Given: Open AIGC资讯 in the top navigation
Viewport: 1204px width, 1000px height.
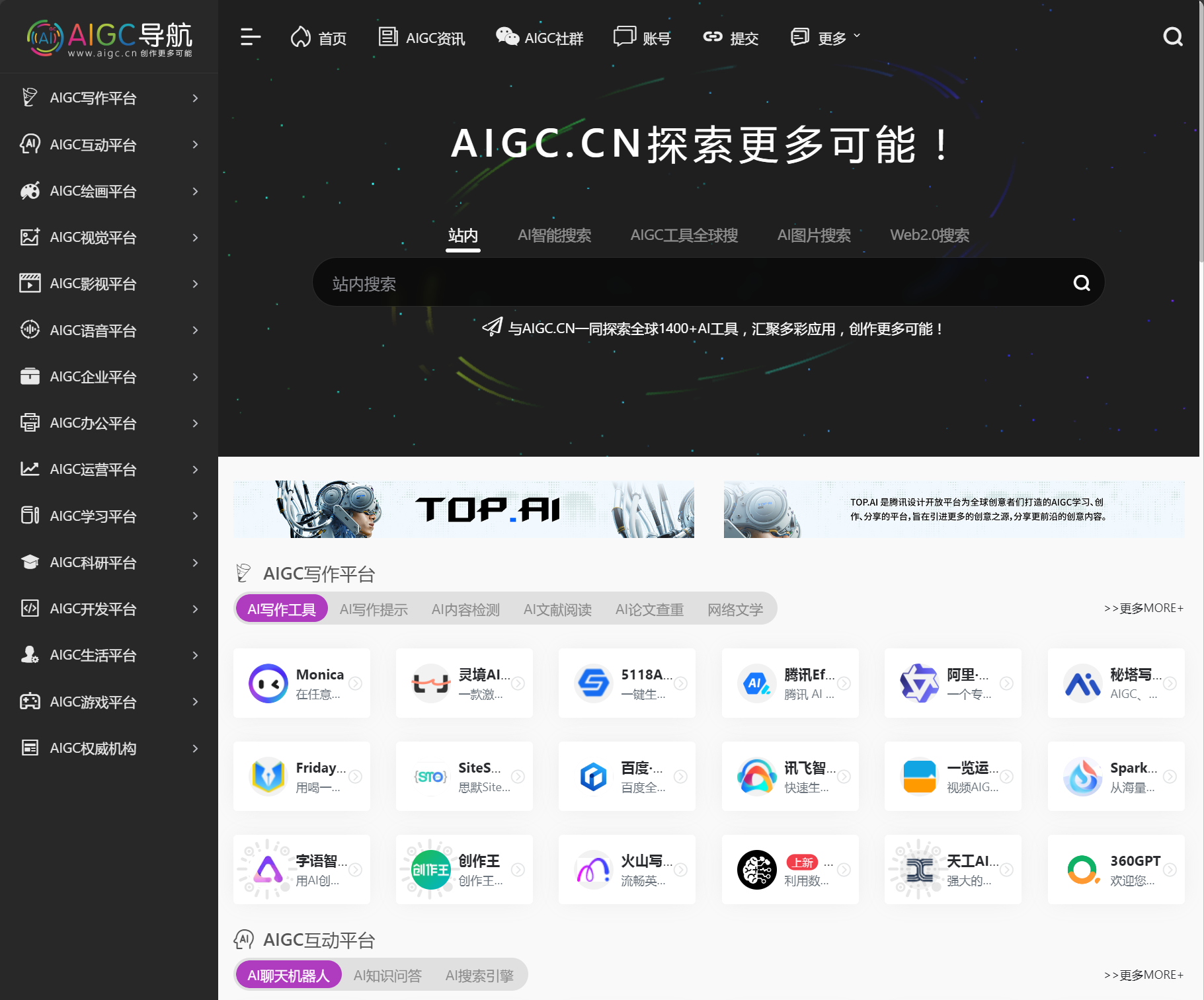Looking at the screenshot, I should (x=422, y=38).
